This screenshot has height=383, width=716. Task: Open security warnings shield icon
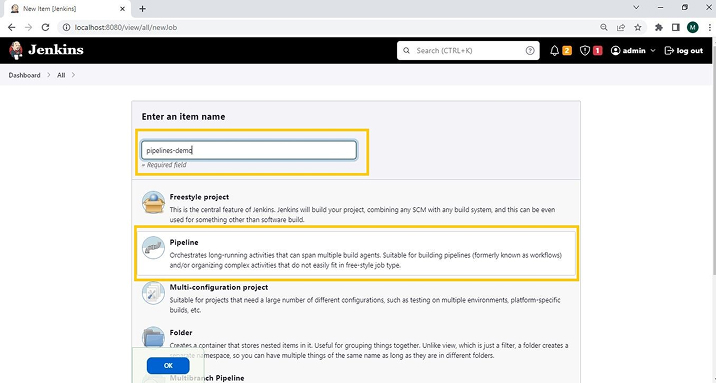point(584,51)
